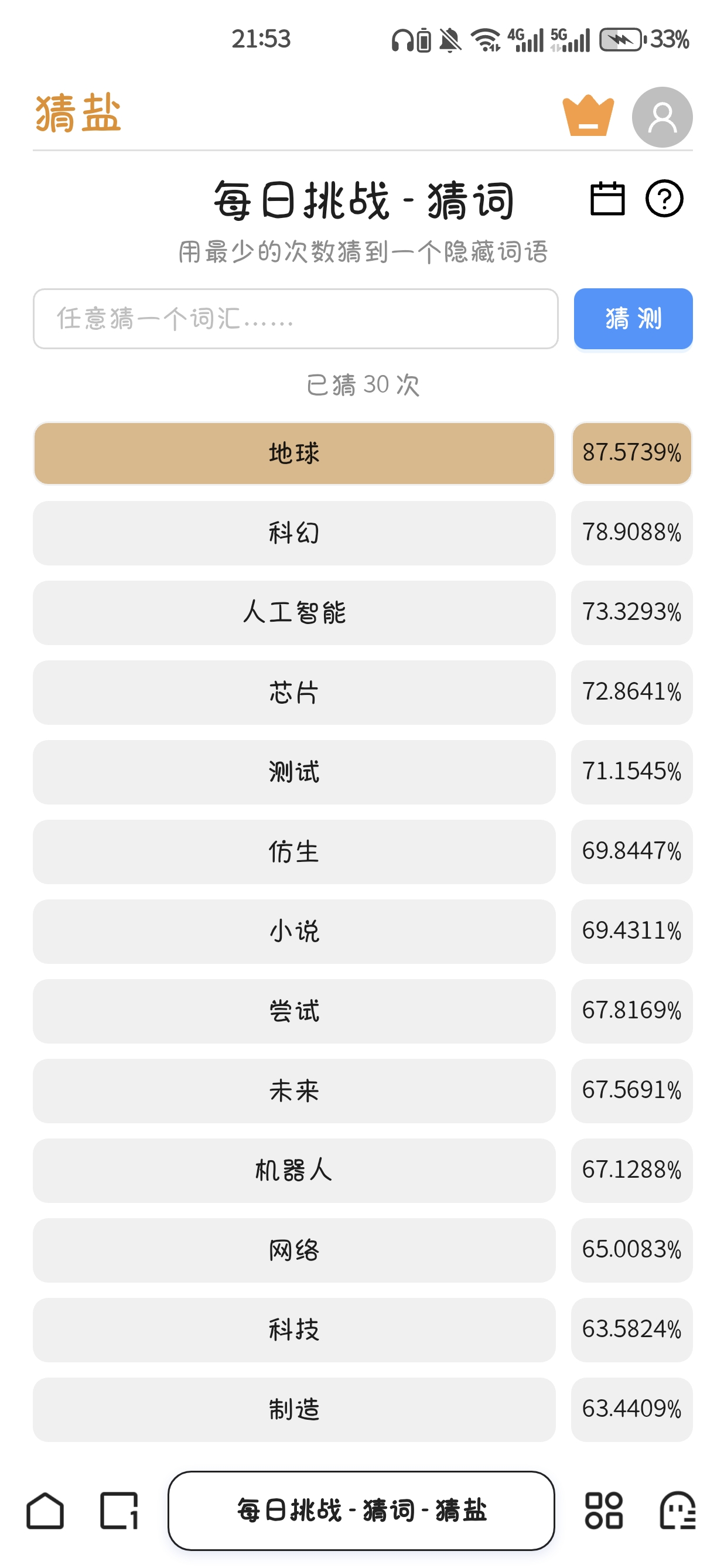Focus the word guess input field
The height and width of the screenshot is (1568, 724).
295,318
